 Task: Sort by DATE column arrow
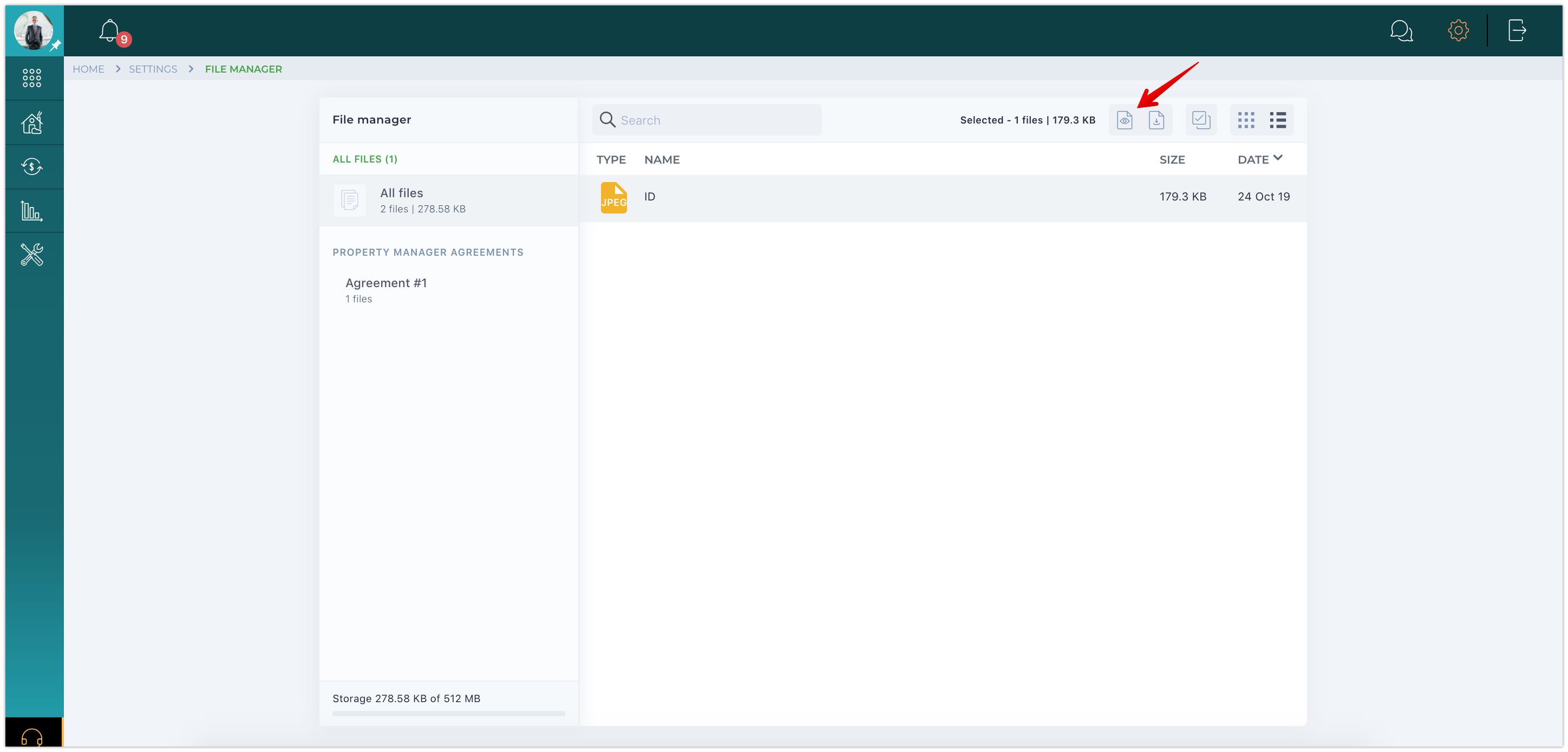click(x=1278, y=158)
